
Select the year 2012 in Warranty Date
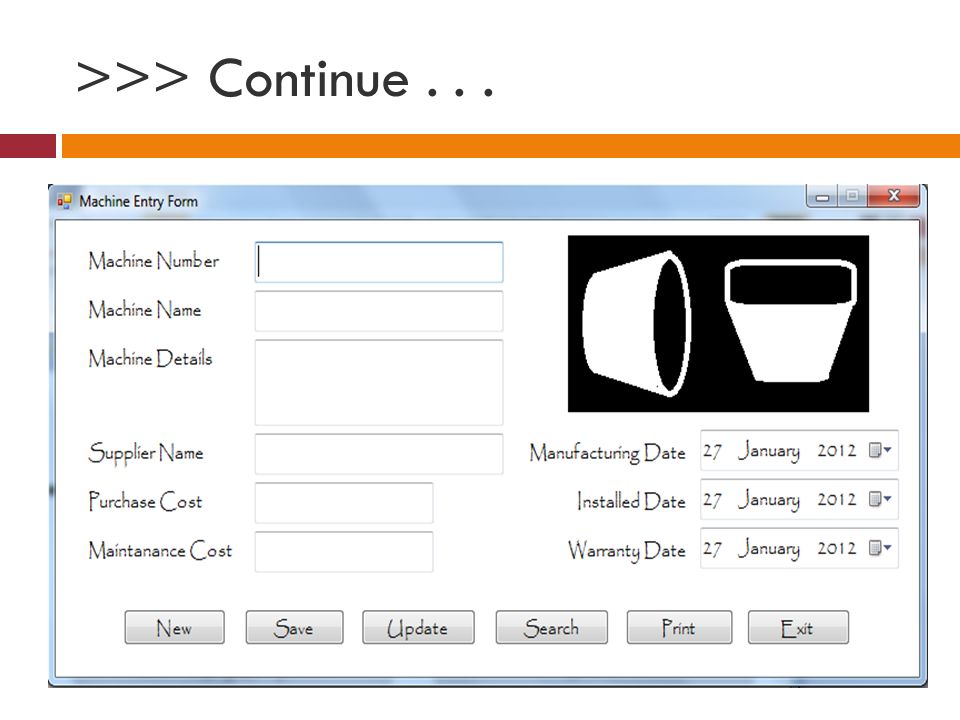836,548
